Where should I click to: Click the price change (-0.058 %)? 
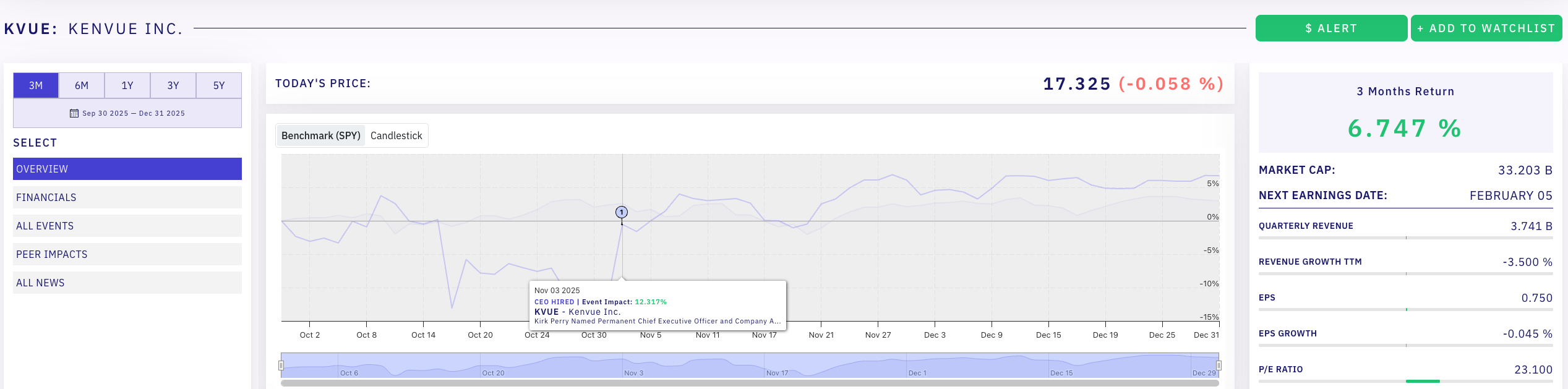(1171, 84)
